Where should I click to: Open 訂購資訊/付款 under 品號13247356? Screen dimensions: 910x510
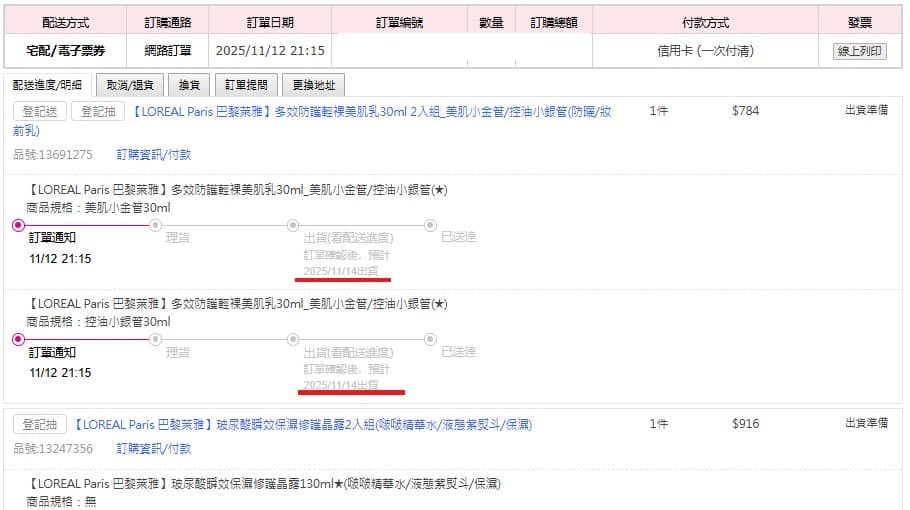pos(154,448)
